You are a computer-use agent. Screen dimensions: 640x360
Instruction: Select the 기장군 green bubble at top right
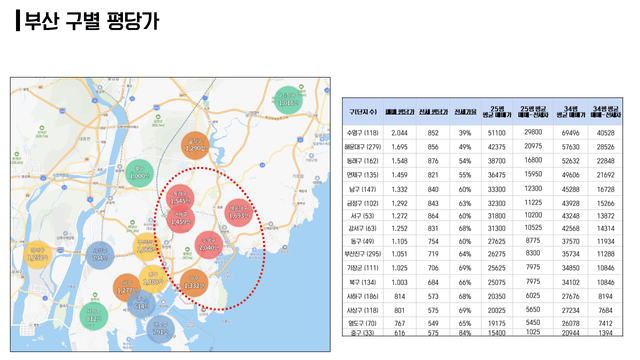pos(289,100)
